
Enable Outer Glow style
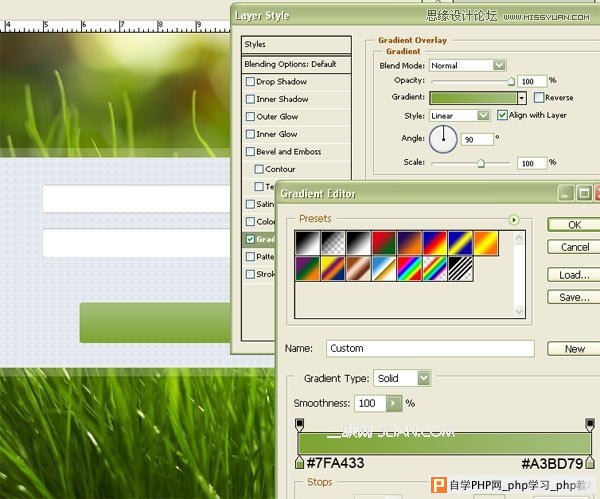[250, 116]
